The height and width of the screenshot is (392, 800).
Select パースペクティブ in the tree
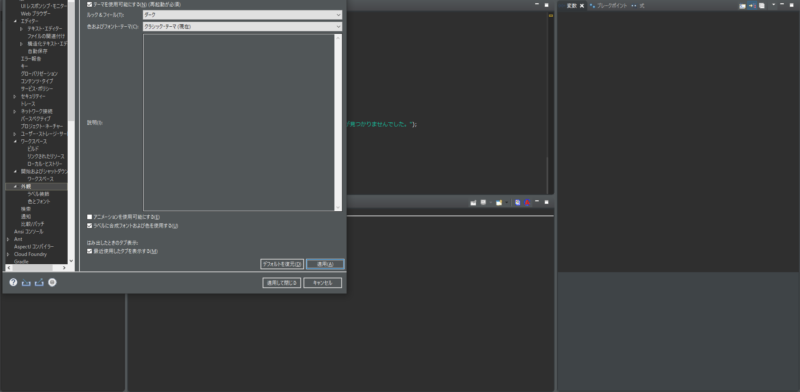[36, 118]
